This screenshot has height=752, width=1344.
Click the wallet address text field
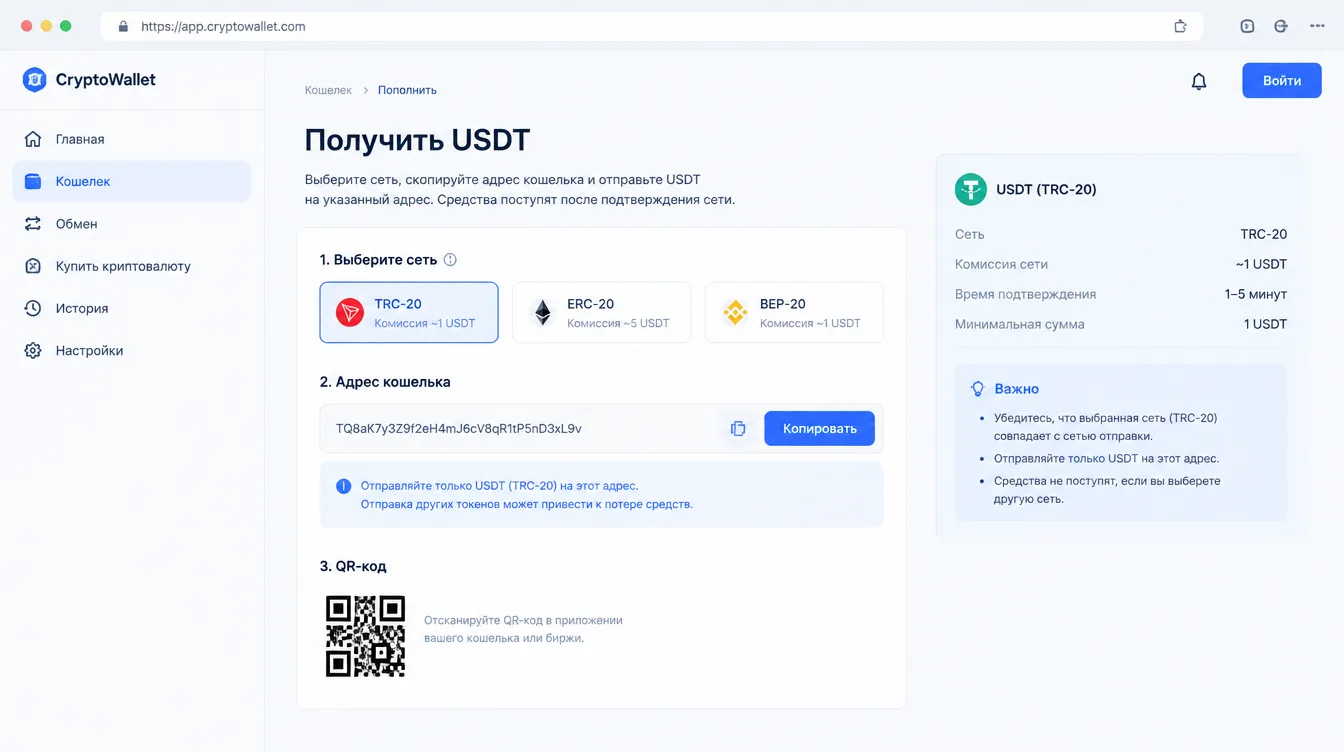click(x=602, y=428)
